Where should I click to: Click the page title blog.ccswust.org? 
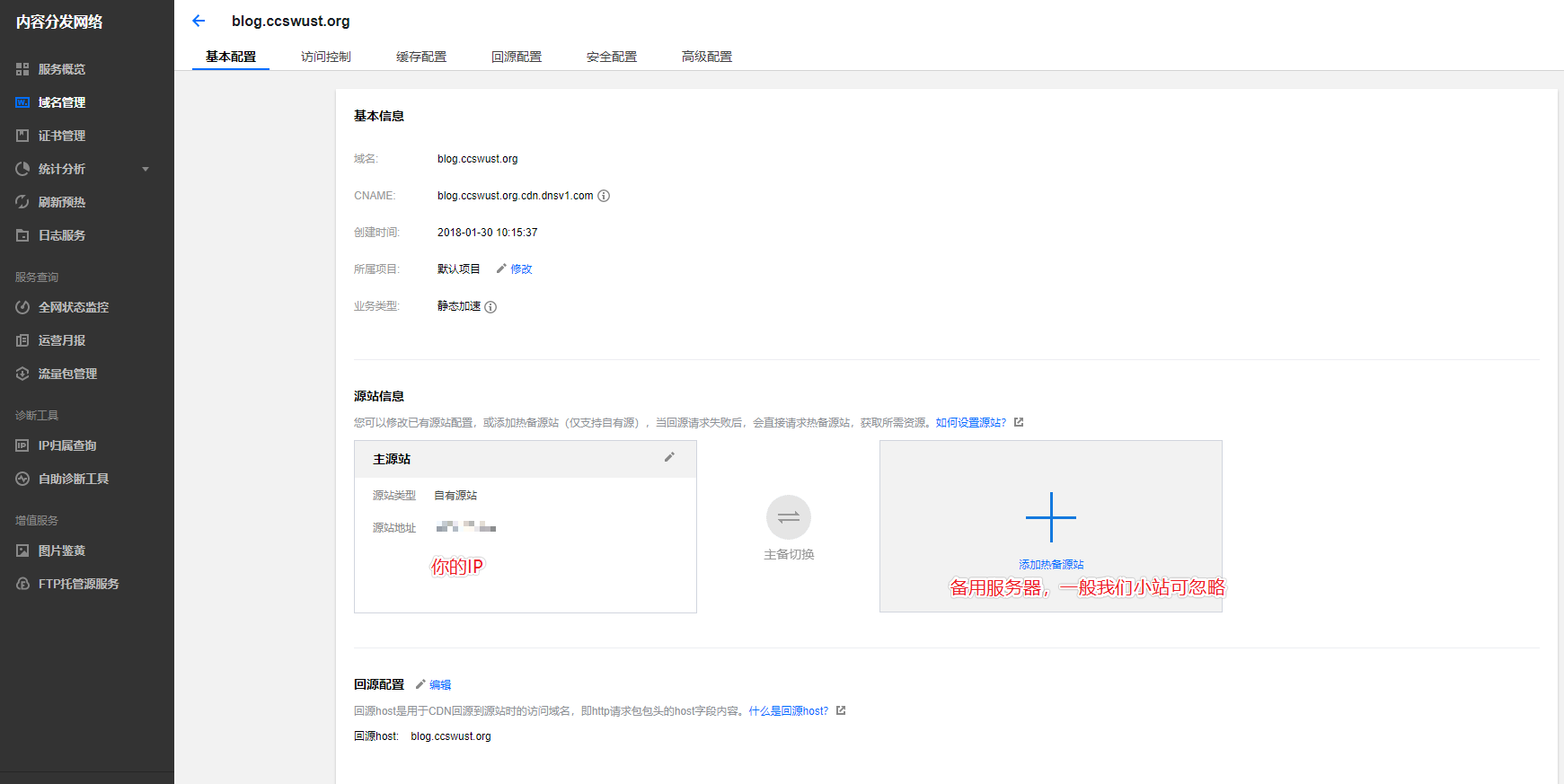pos(291,21)
